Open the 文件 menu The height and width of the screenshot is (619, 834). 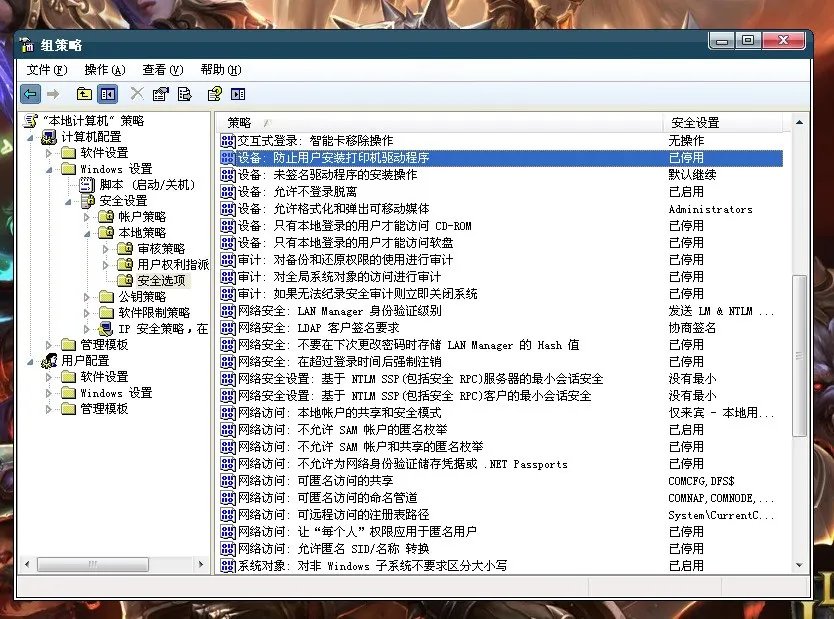[44, 69]
